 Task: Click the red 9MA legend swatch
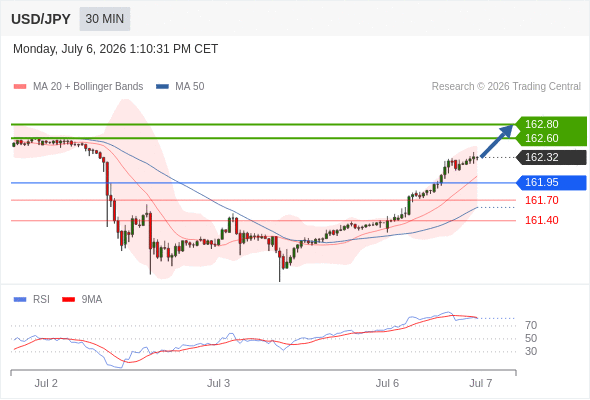point(68,300)
